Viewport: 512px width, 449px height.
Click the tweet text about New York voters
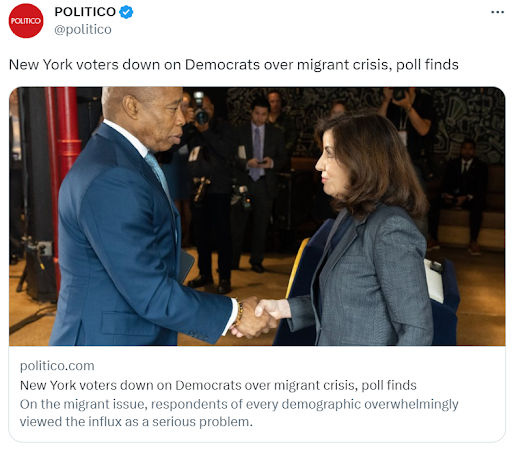click(234, 65)
